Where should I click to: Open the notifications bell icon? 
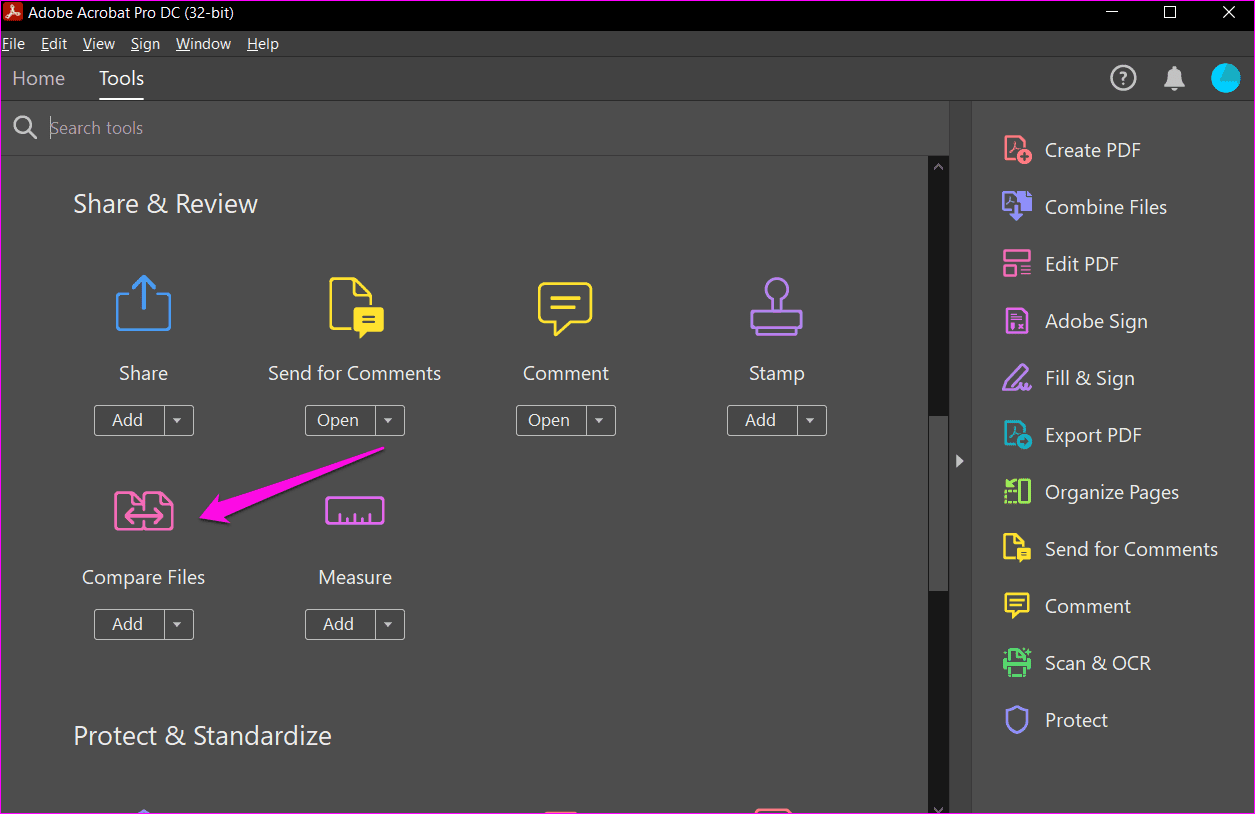pos(1175,78)
